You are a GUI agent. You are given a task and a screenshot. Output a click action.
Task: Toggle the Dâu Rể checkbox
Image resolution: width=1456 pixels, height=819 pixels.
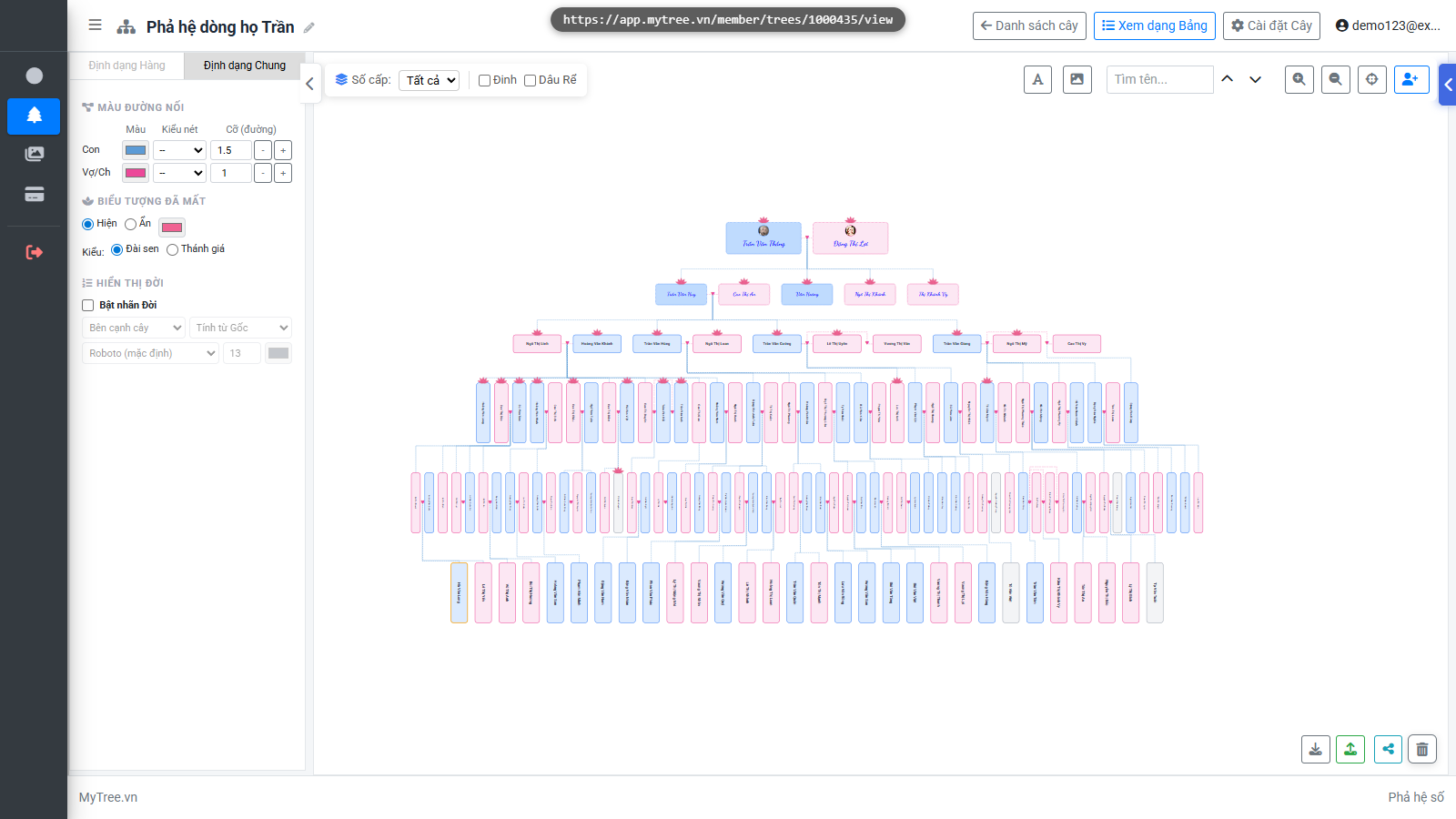(530, 80)
